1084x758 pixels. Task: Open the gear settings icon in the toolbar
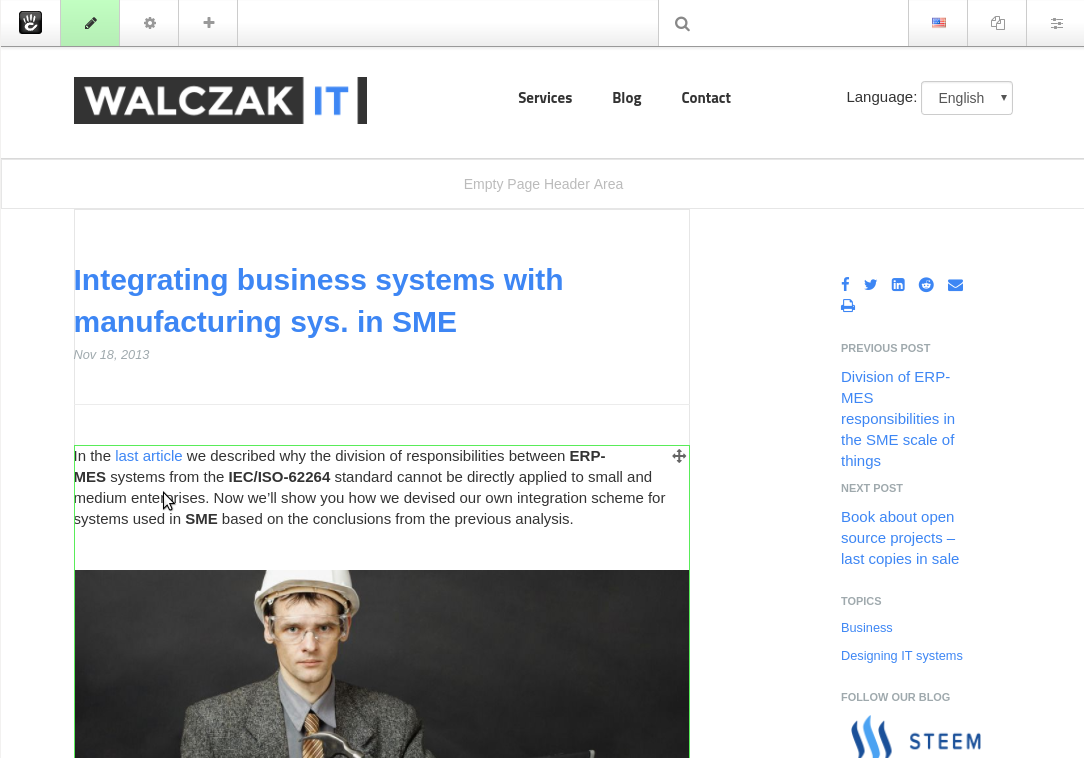point(148,22)
